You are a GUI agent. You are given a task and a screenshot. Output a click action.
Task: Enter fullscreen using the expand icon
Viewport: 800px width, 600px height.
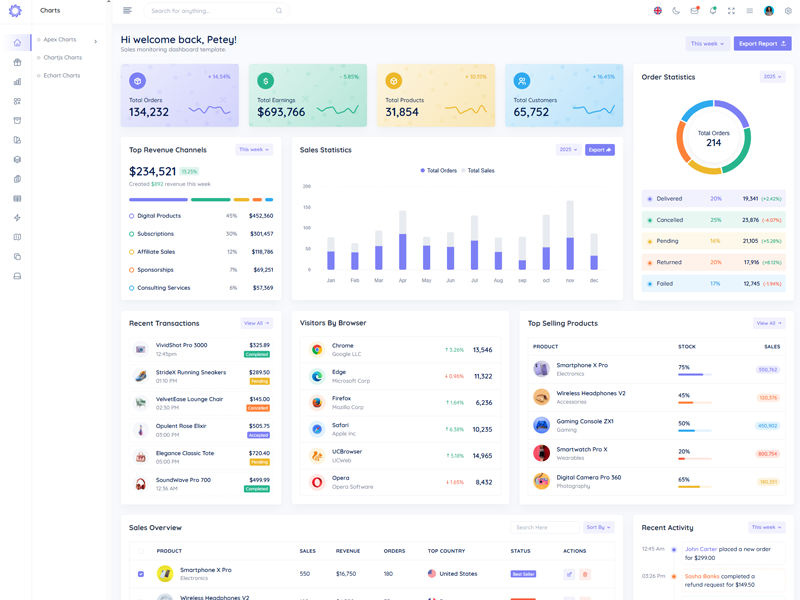tap(731, 11)
